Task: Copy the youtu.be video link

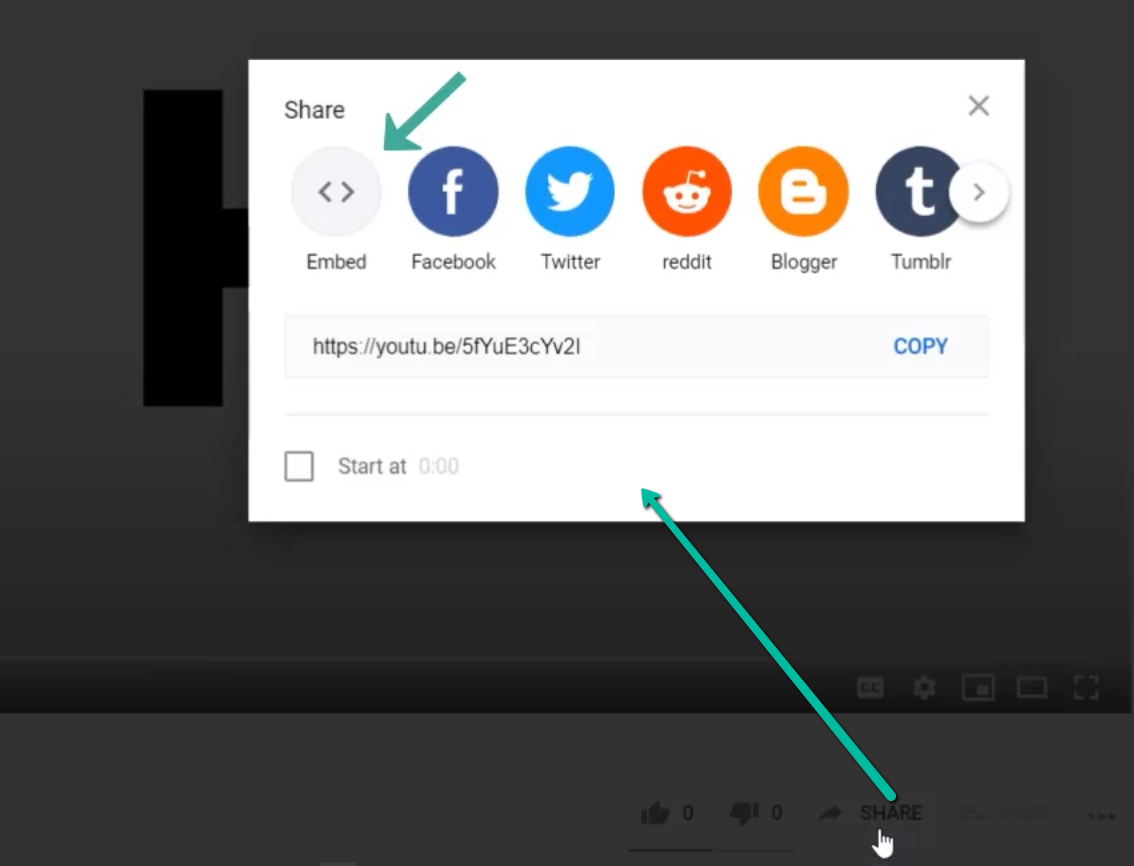Action: coord(920,347)
